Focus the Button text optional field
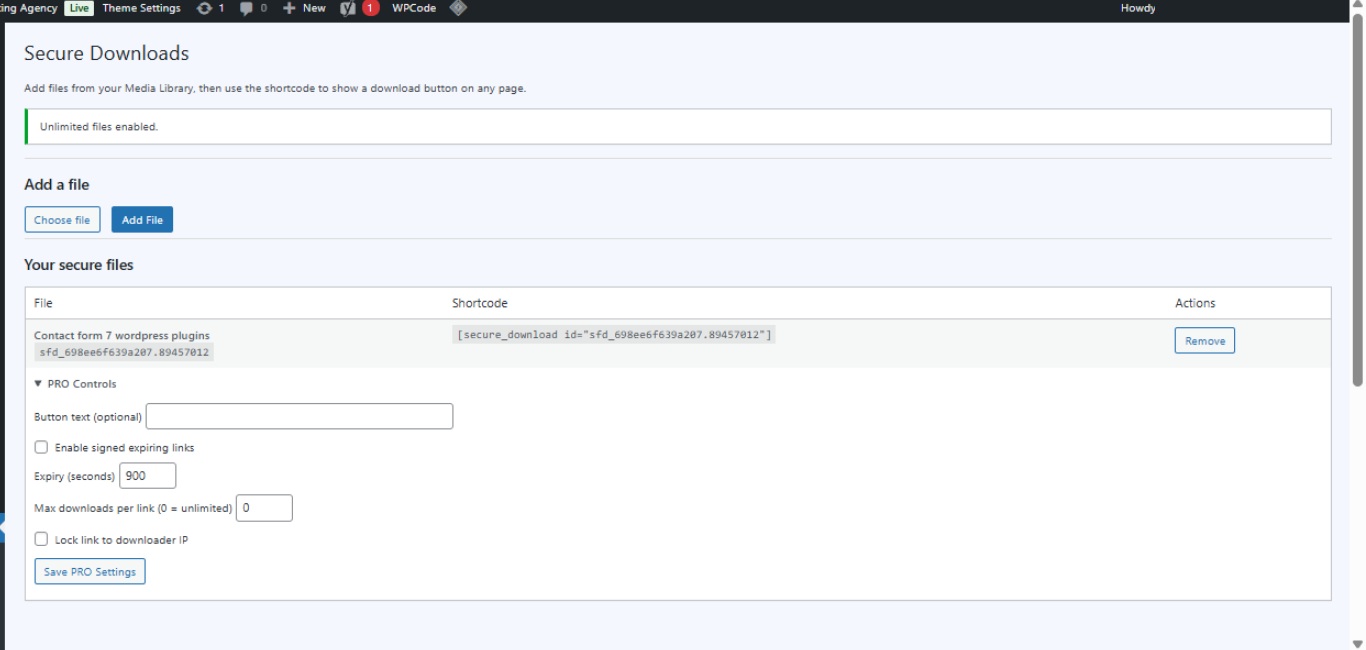This screenshot has height=650, width=1366. (x=300, y=416)
